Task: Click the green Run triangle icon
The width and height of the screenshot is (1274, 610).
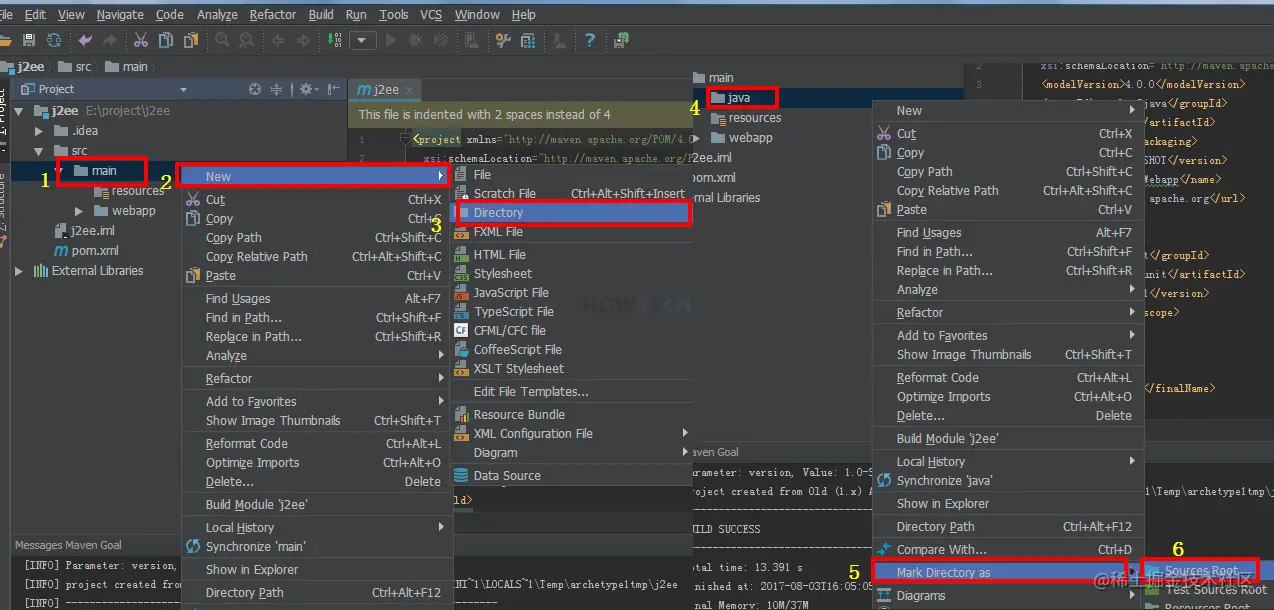Action: point(391,40)
